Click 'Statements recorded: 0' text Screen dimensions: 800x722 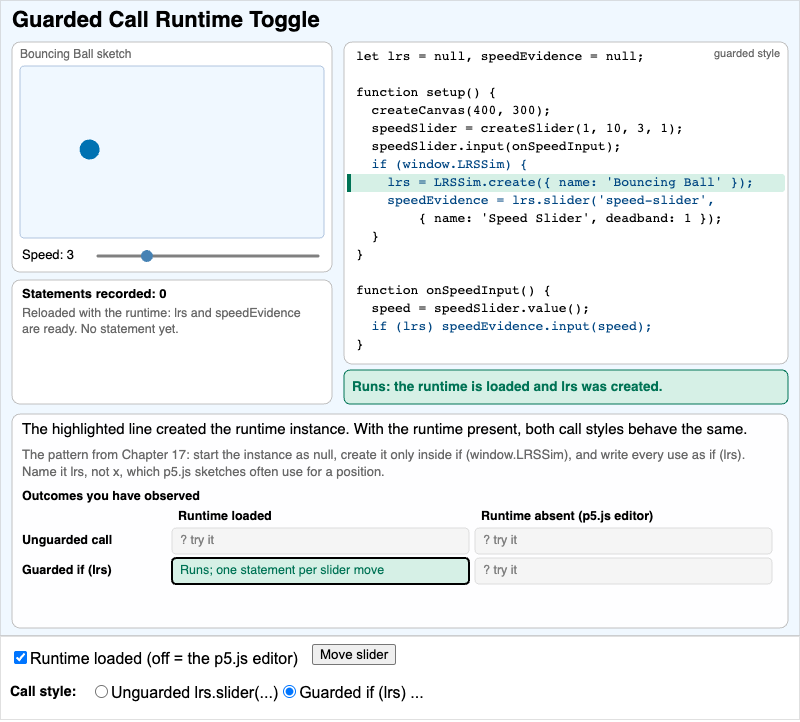click(94, 294)
